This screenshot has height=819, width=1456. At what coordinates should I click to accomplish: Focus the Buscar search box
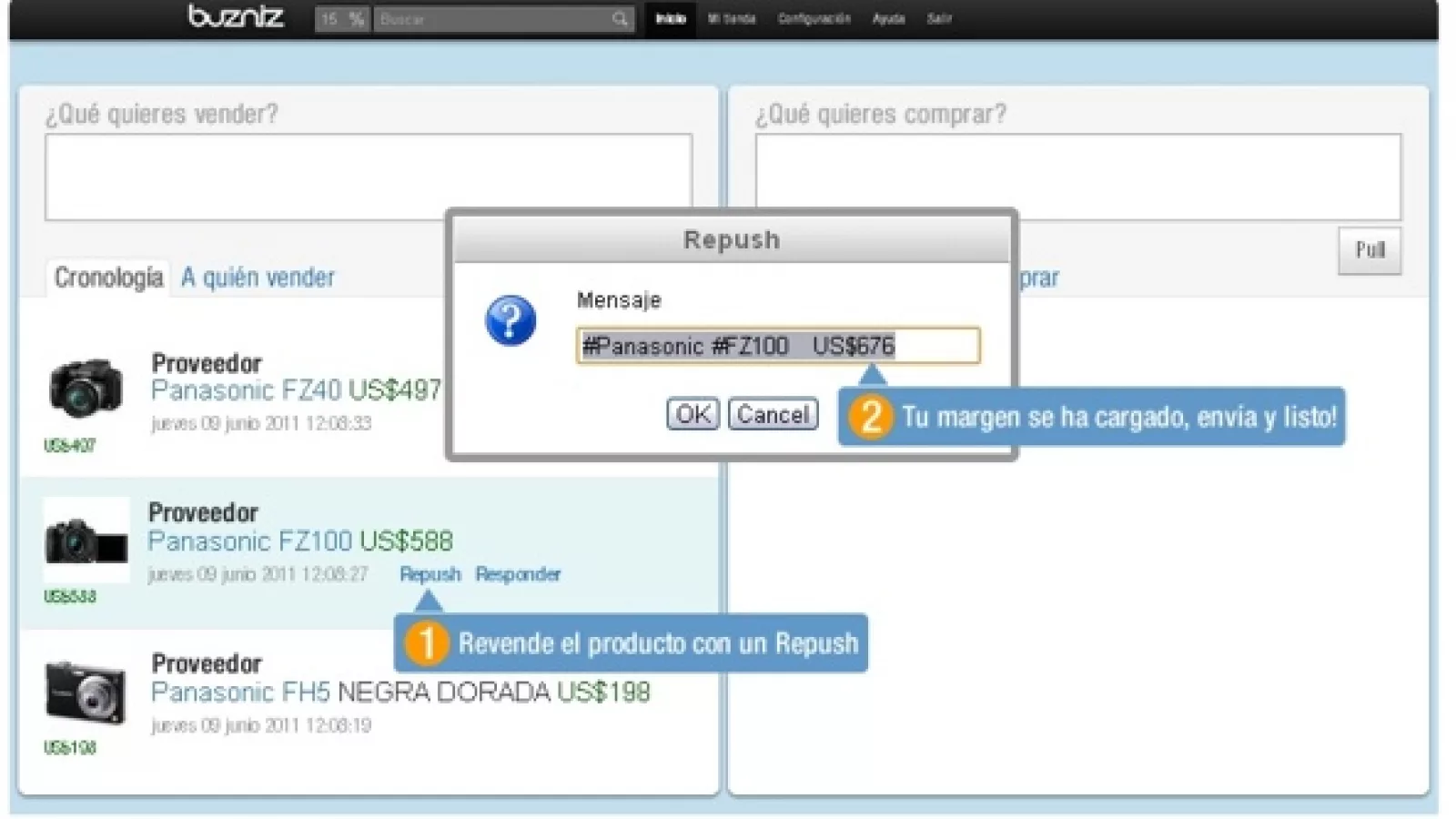pyautogui.click(x=491, y=19)
